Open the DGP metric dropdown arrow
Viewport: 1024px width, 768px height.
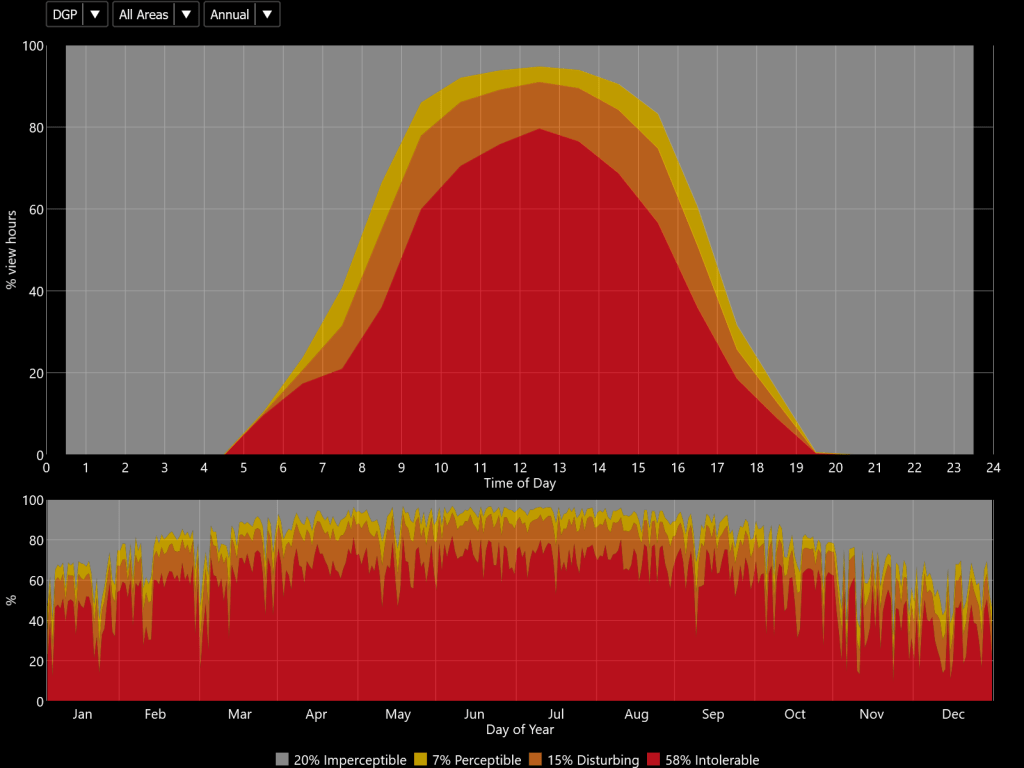click(95, 15)
